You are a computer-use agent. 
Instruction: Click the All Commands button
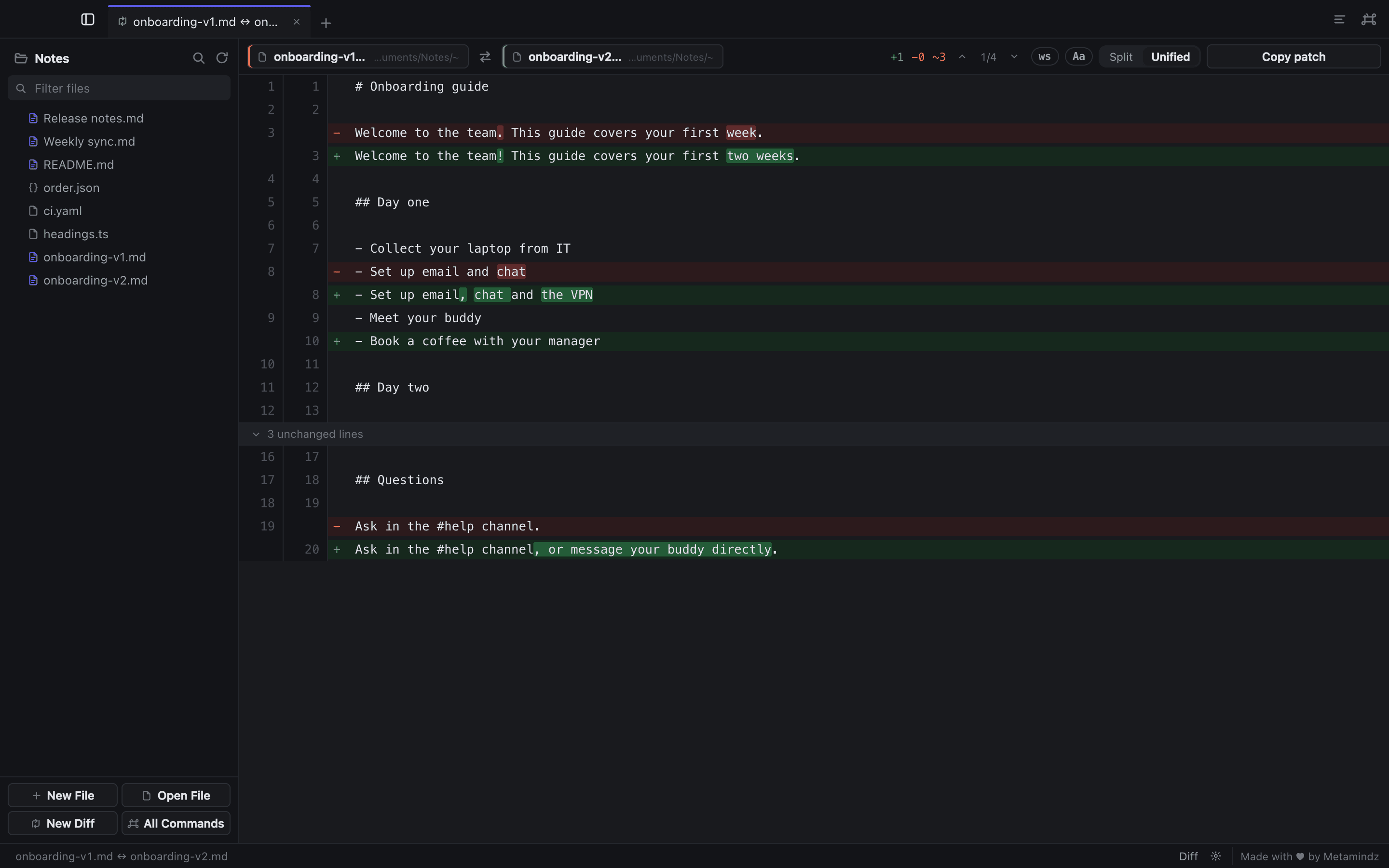tap(176, 823)
